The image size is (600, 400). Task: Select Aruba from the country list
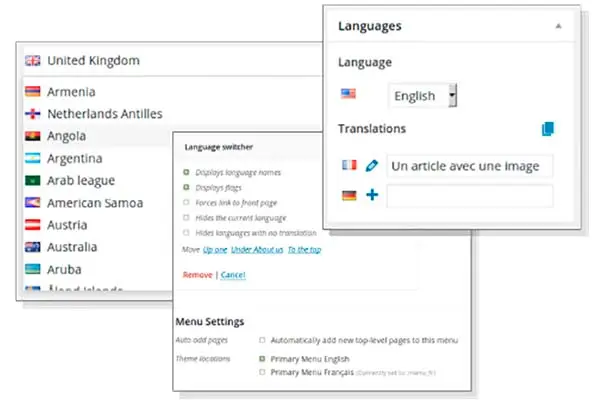[64, 269]
